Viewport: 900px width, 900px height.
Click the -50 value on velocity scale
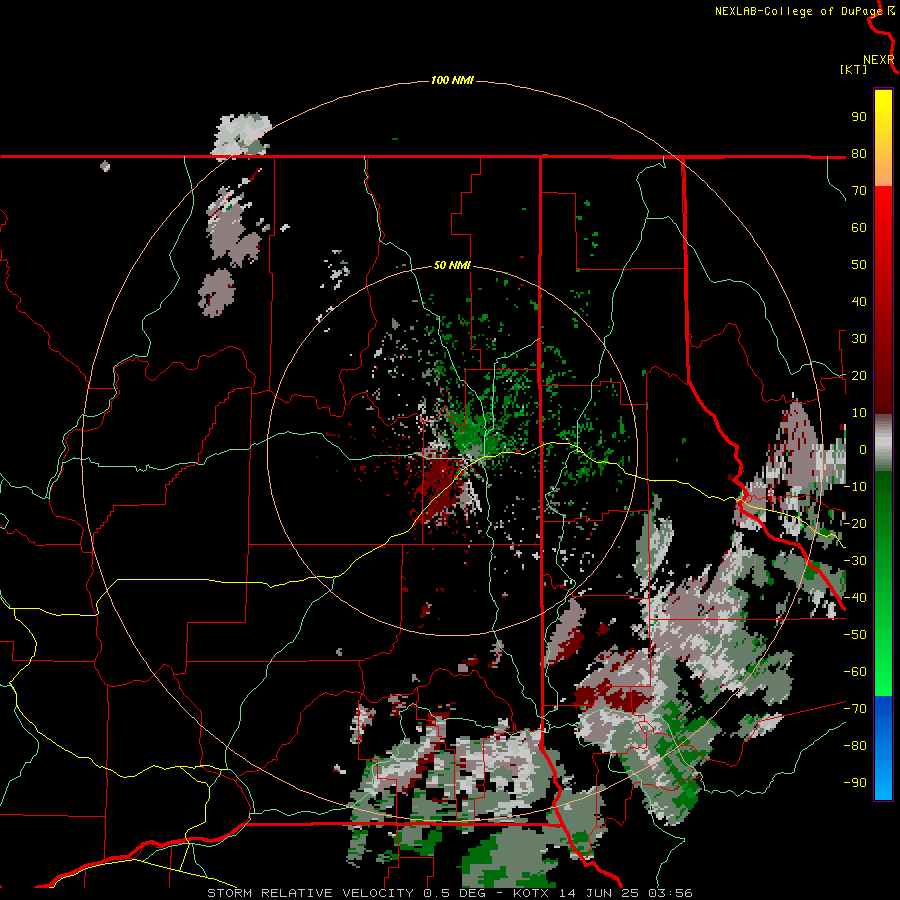(855, 635)
